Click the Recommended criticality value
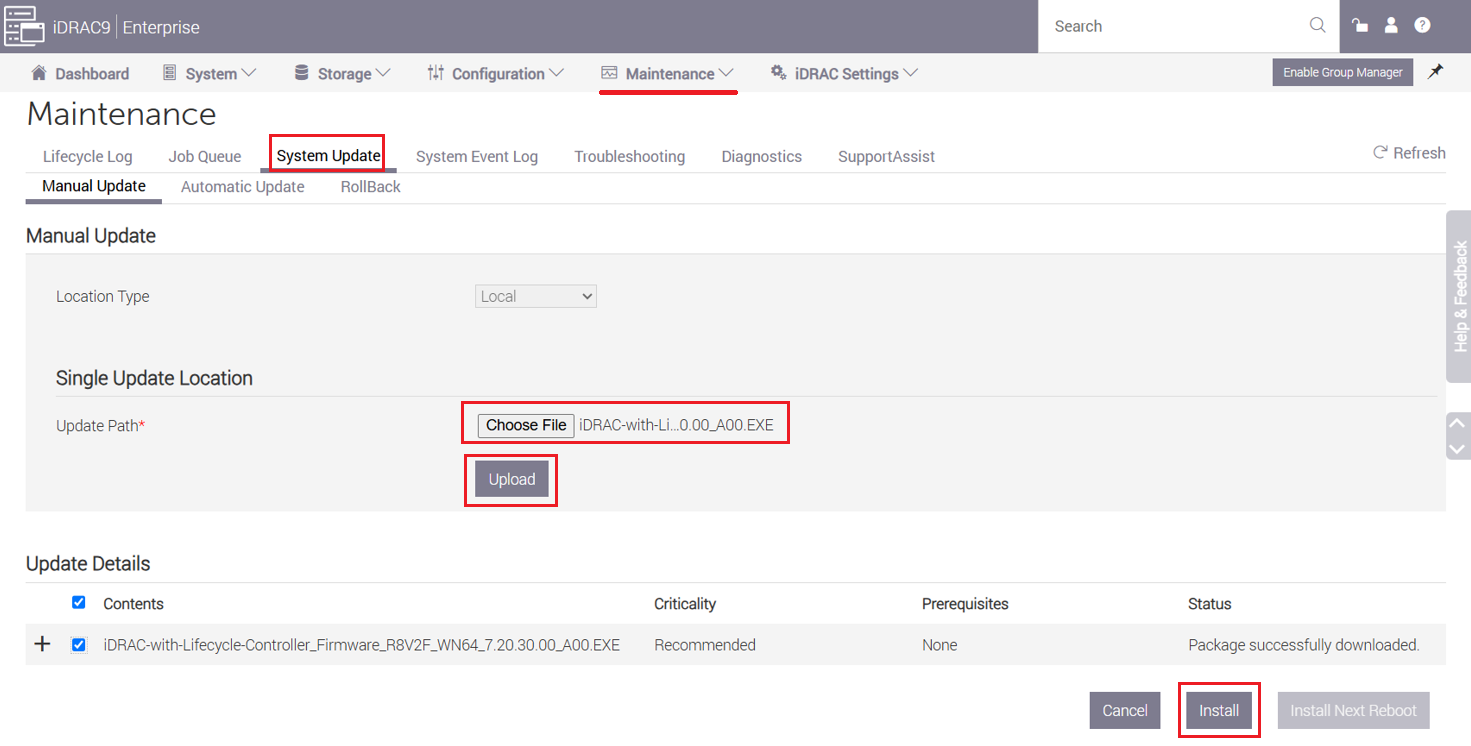 (705, 645)
